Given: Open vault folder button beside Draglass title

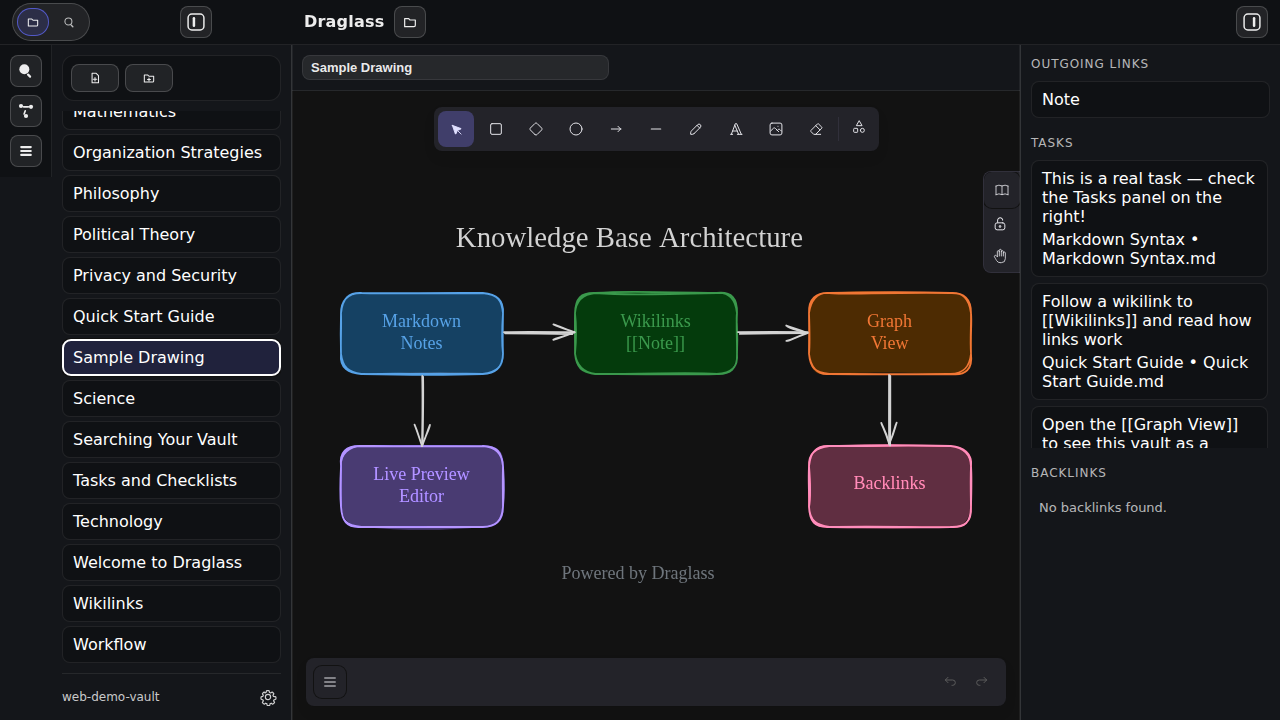Looking at the screenshot, I should 410,22.
